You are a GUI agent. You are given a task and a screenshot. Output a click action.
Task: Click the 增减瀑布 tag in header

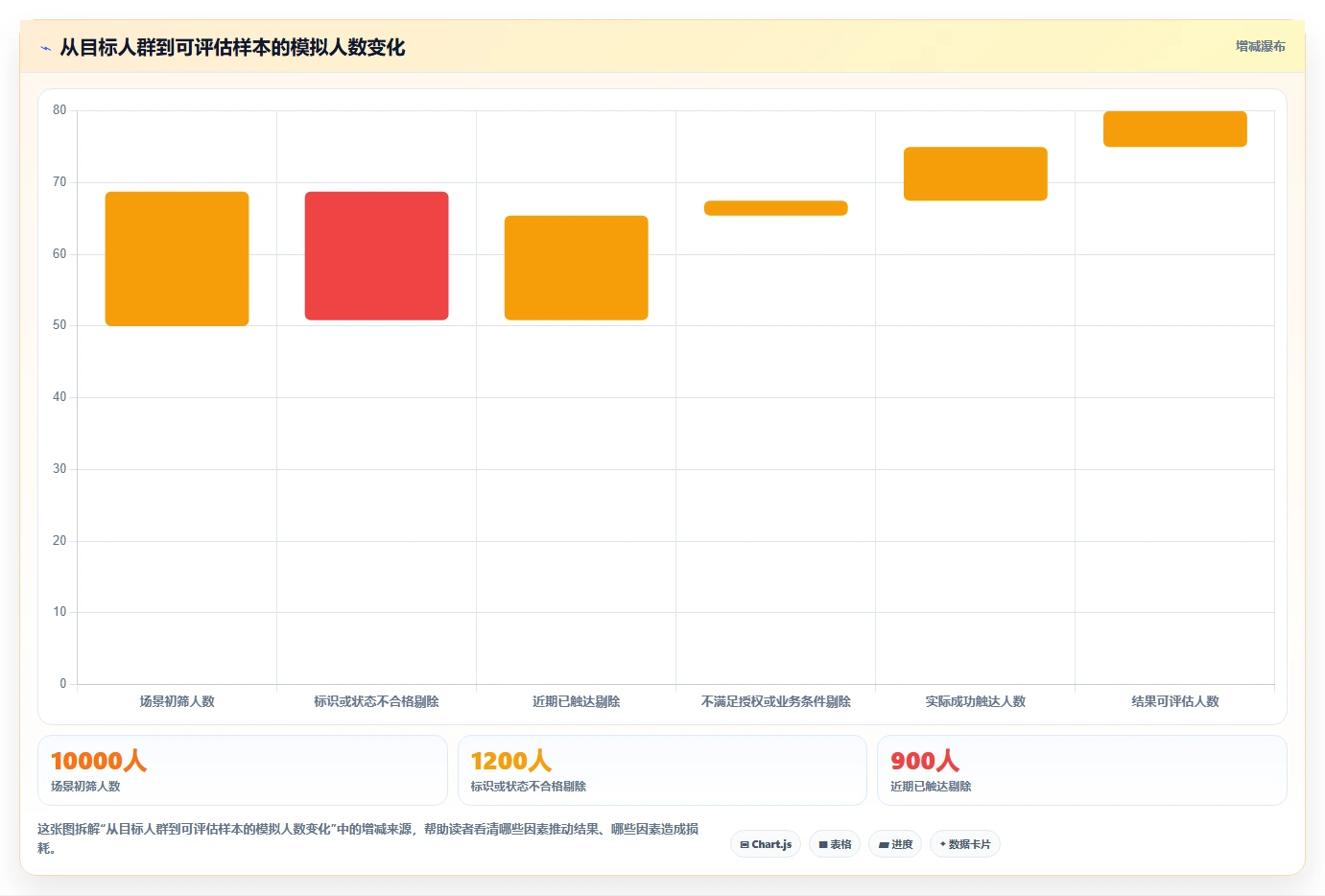click(1260, 46)
